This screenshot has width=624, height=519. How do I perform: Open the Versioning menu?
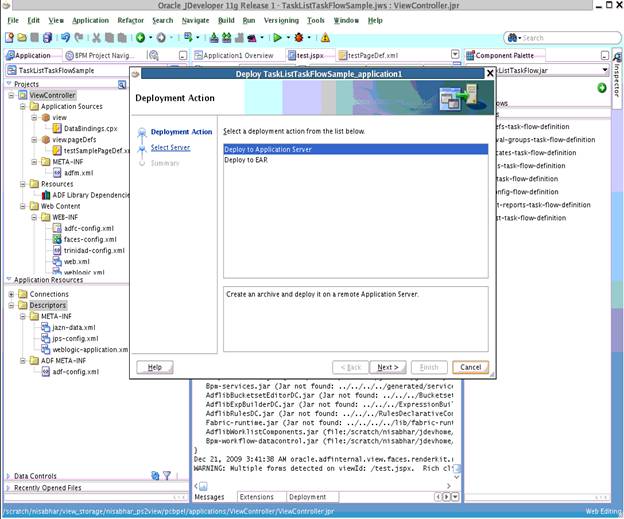coord(281,20)
